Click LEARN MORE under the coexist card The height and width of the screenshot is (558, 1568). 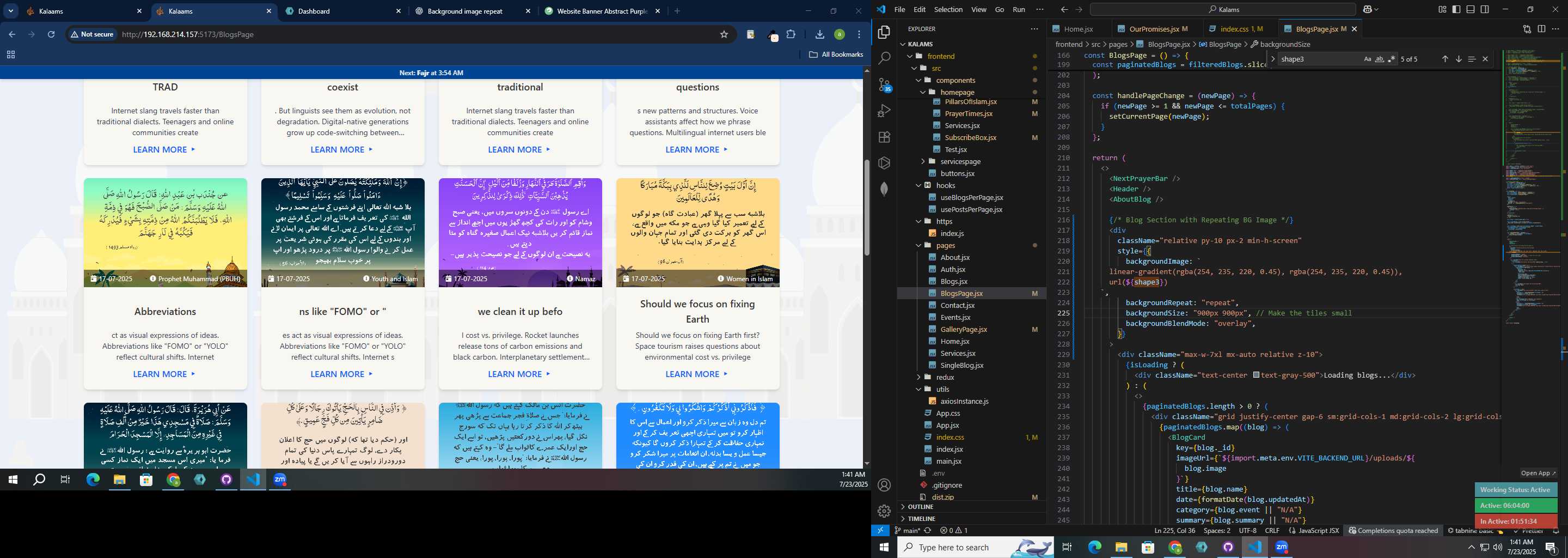(x=342, y=150)
